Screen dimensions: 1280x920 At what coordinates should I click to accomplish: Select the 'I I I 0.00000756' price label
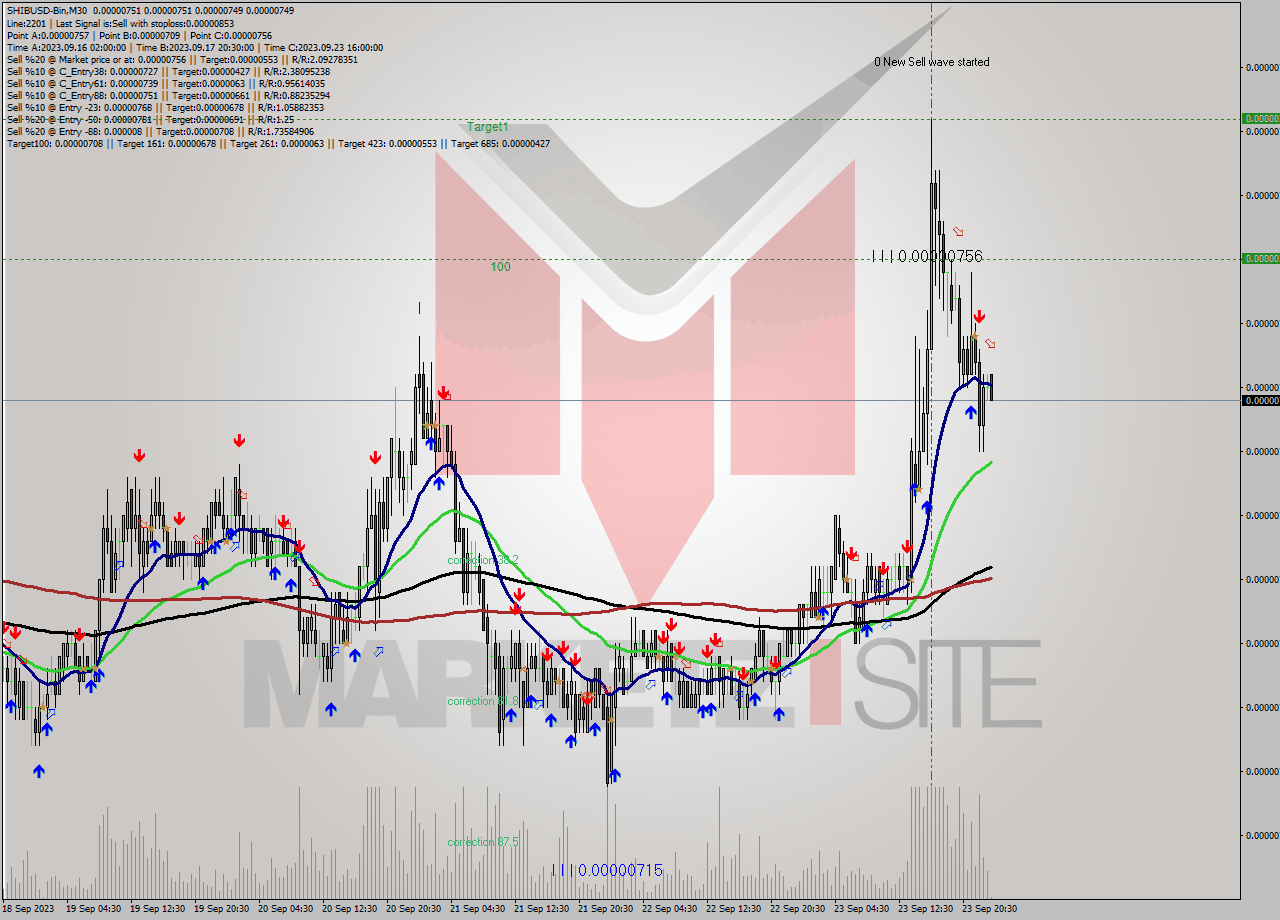click(x=927, y=256)
